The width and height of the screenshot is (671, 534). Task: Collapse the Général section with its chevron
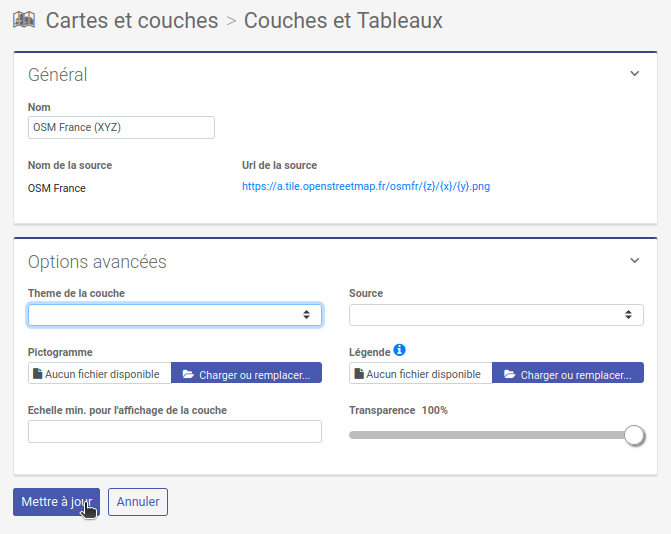point(634,74)
